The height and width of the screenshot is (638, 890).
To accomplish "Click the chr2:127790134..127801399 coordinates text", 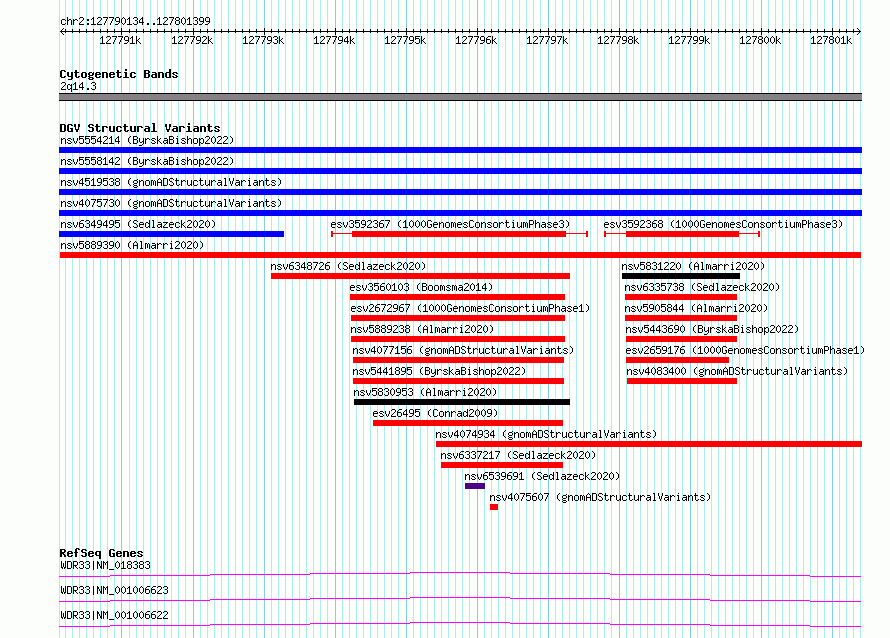I will click(x=135, y=21).
